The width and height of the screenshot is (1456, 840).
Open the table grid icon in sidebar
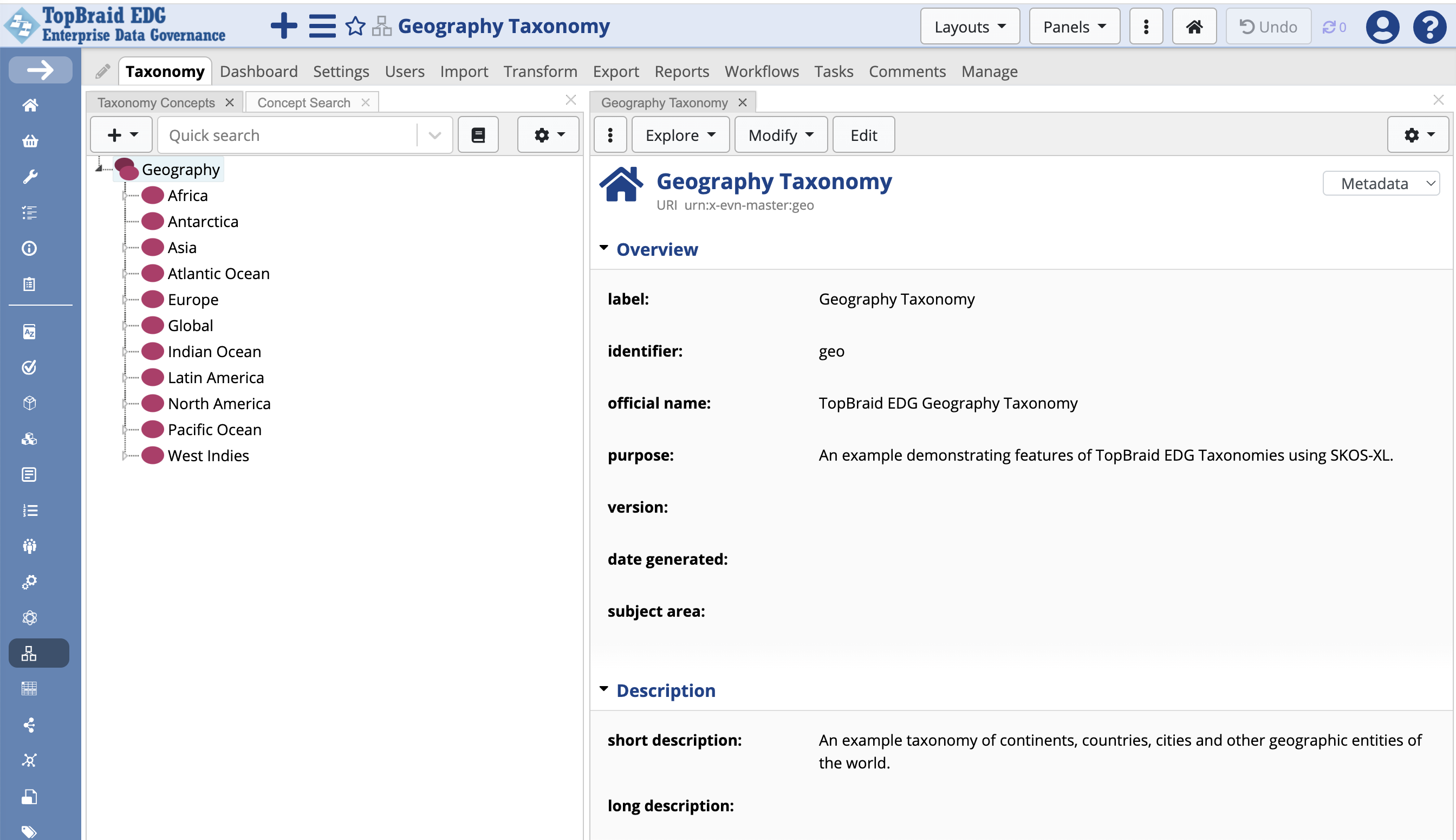click(x=29, y=689)
